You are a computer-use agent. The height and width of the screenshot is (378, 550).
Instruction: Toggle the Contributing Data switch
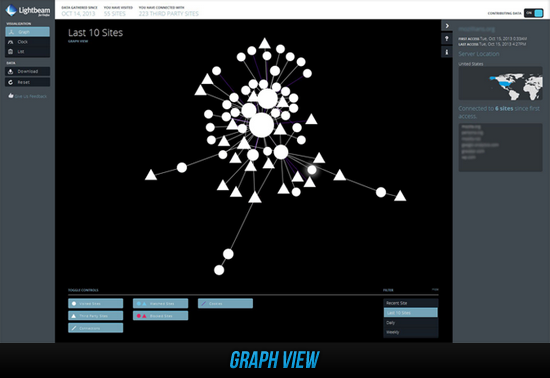534,13
